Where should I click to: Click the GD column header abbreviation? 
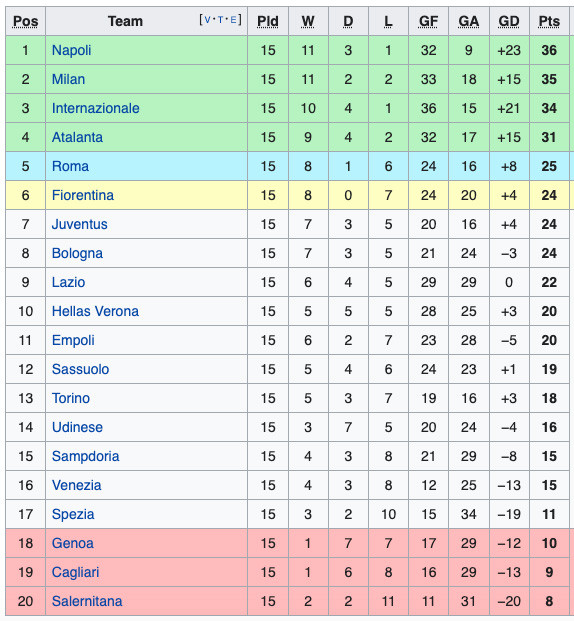tap(509, 21)
